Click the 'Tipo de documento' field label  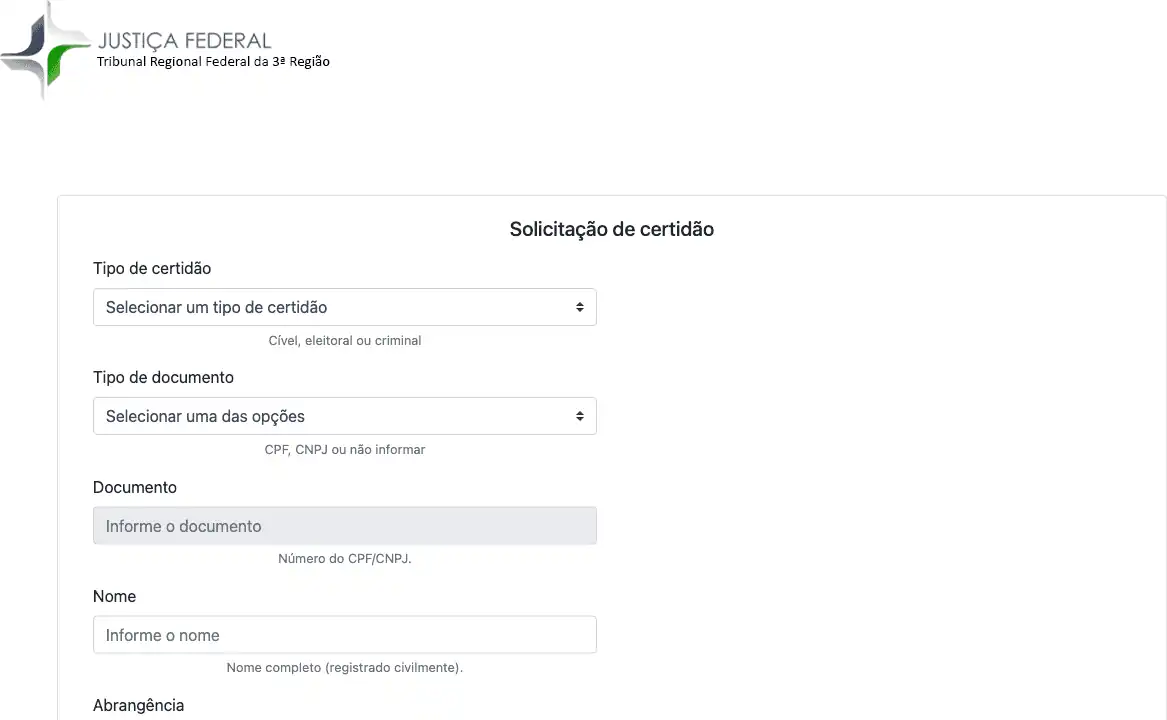click(x=163, y=378)
